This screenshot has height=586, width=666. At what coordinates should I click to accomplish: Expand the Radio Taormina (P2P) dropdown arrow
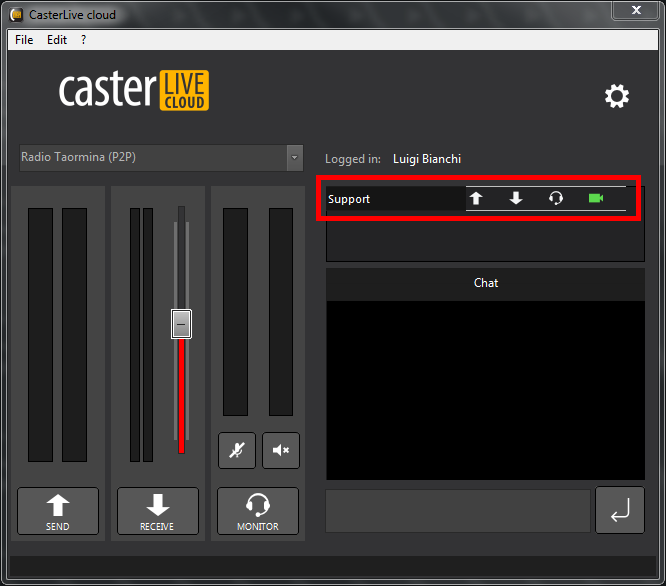pos(294,158)
